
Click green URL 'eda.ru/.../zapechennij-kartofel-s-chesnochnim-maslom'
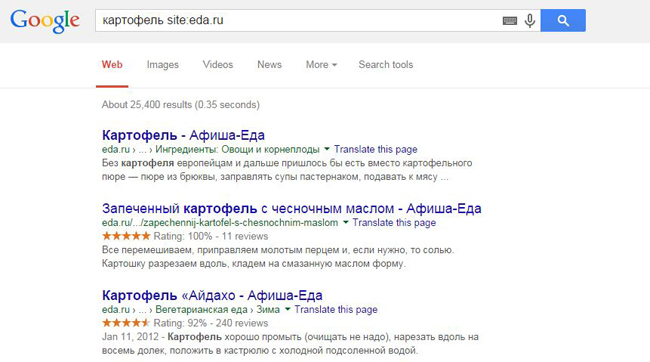click(x=220, y=223)
